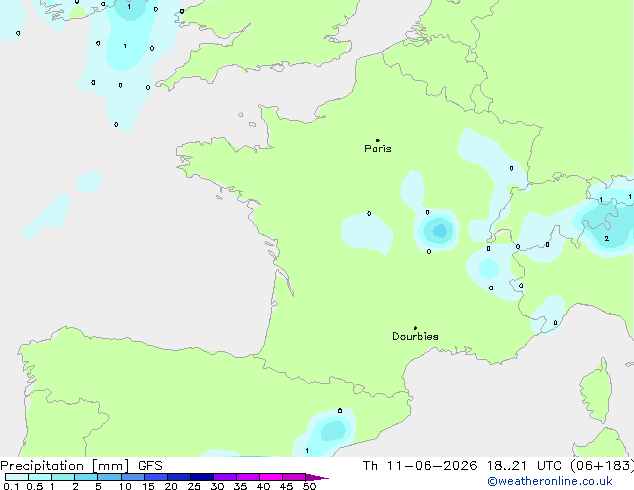Viewport: 634px width, 490px height.
Task: Click the map value '2' over the Alps
Action: (x=607, y=239)
